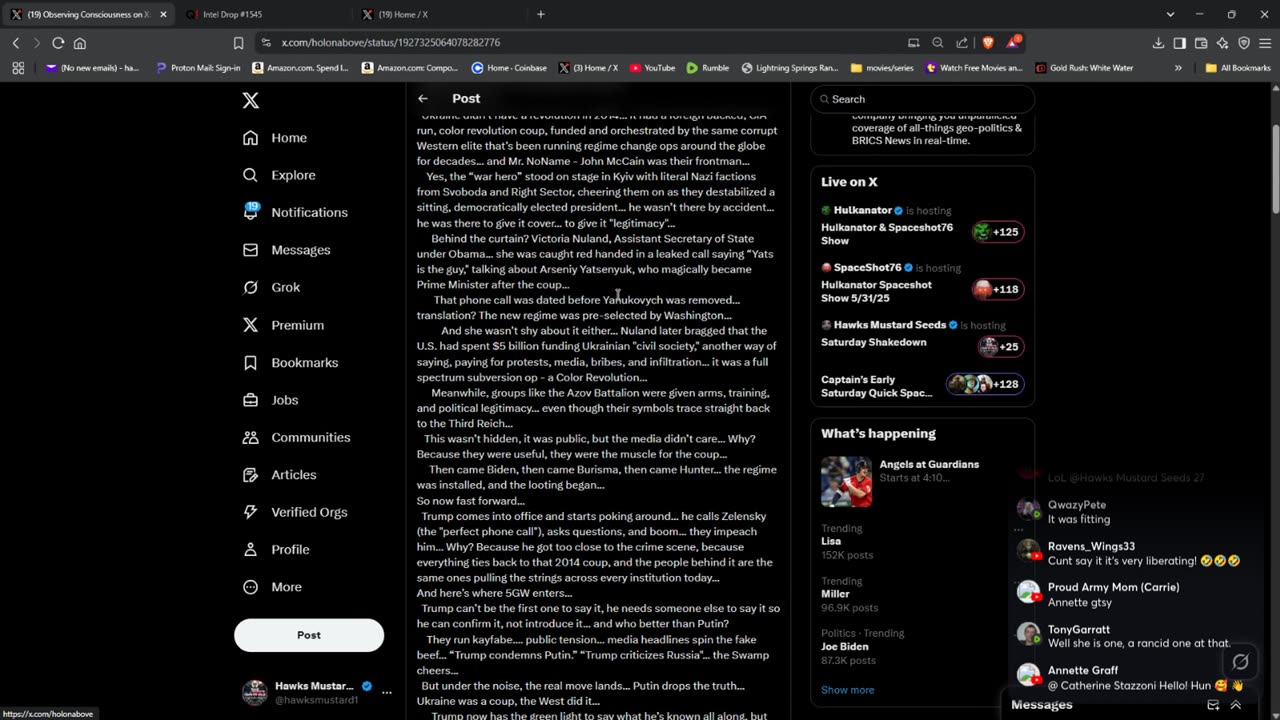
Task: Click the X Search field
Action: point(922,99)
